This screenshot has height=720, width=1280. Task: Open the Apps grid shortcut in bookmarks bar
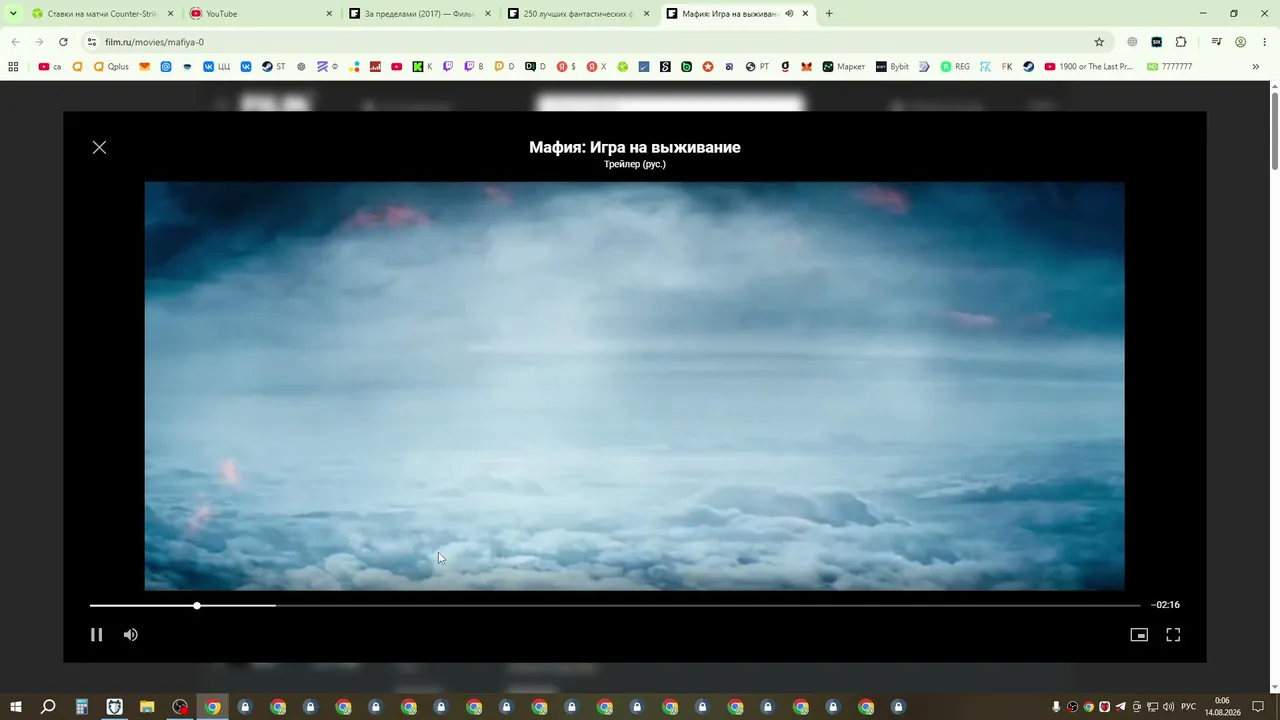tap(13, 67)
